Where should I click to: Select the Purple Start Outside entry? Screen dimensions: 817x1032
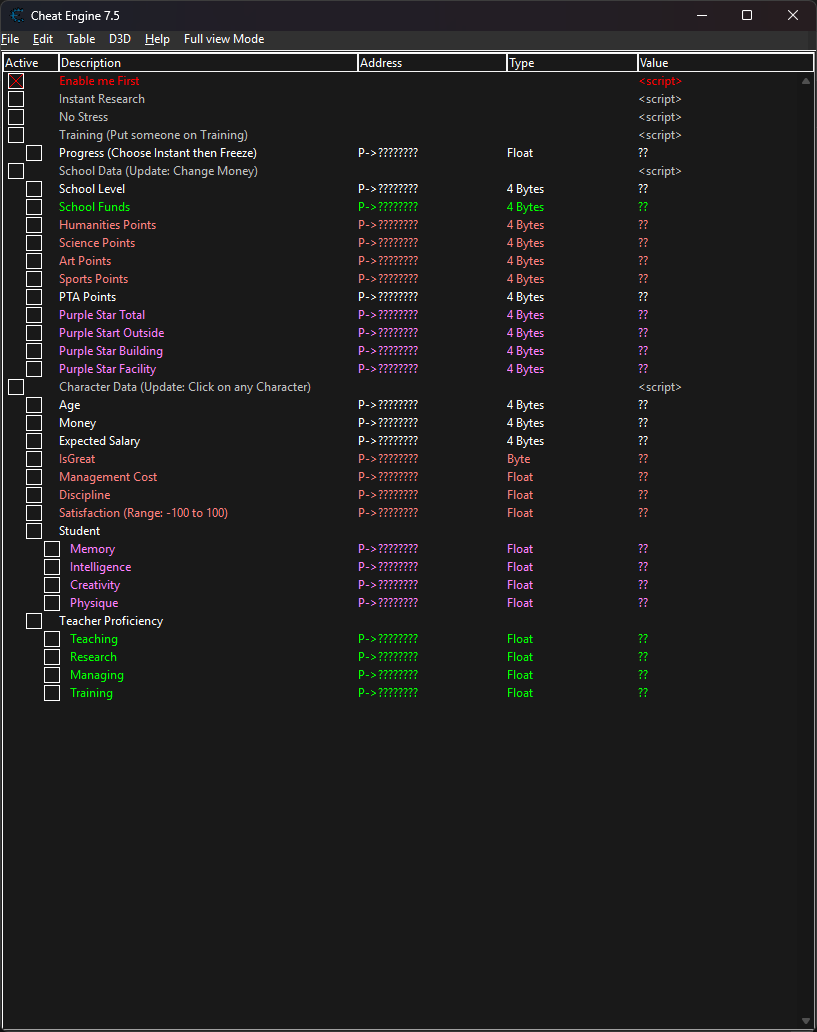pyautogui.click(x=112, y=333)
